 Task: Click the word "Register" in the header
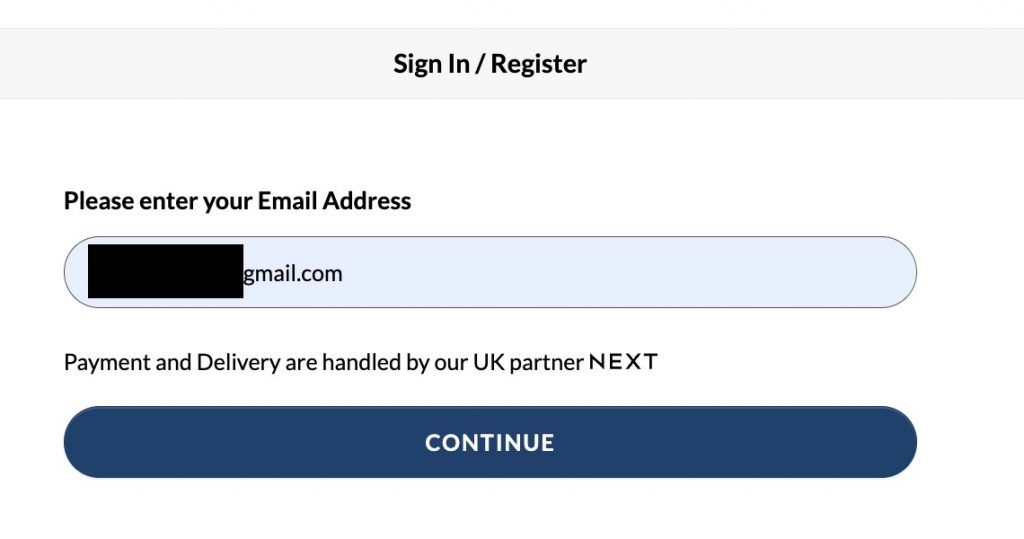(539, 64)
